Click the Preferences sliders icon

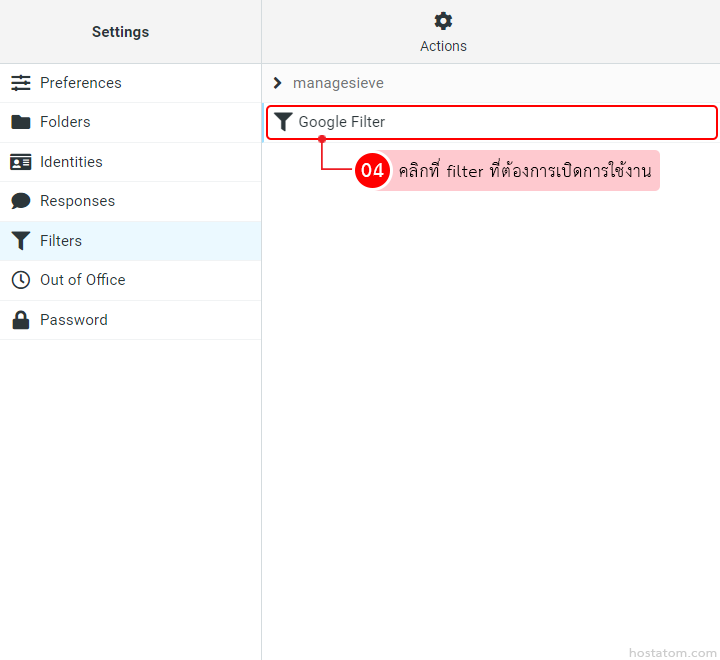coord(21,83)
